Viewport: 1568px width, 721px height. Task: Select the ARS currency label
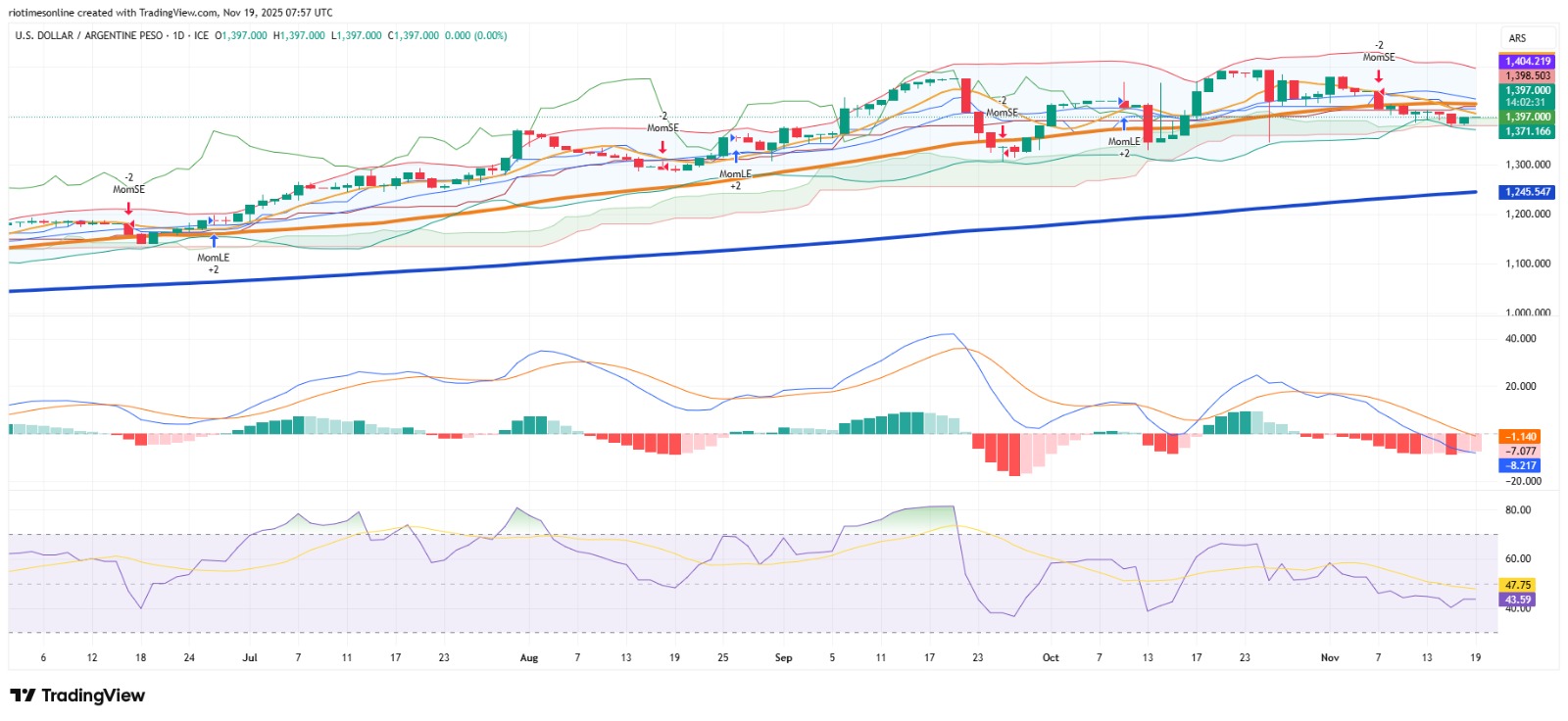tap(1517, 38)
